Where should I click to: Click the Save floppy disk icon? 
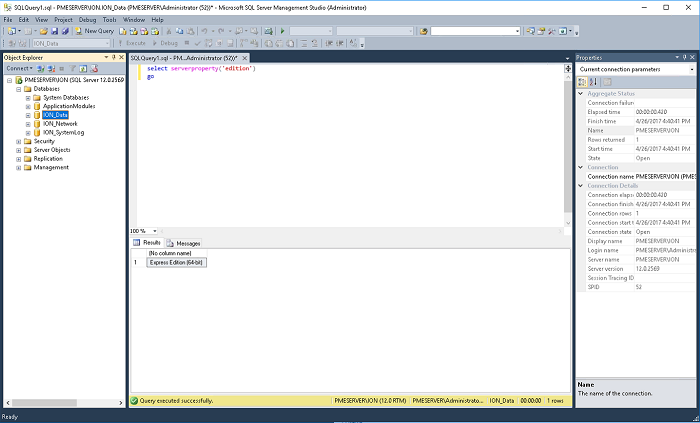pos(54,31)
